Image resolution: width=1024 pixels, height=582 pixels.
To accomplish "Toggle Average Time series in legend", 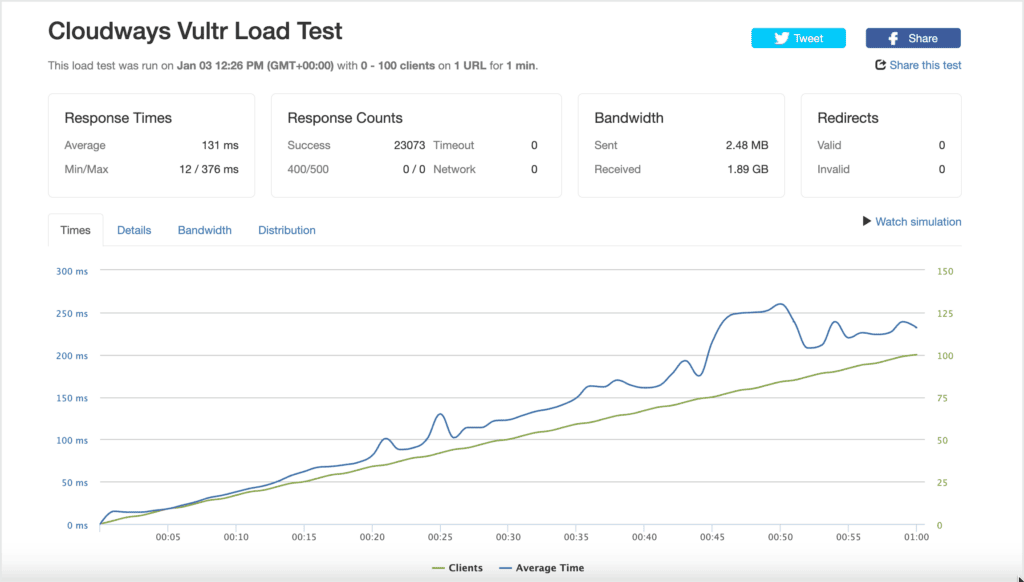I will (x=541, y=568).
